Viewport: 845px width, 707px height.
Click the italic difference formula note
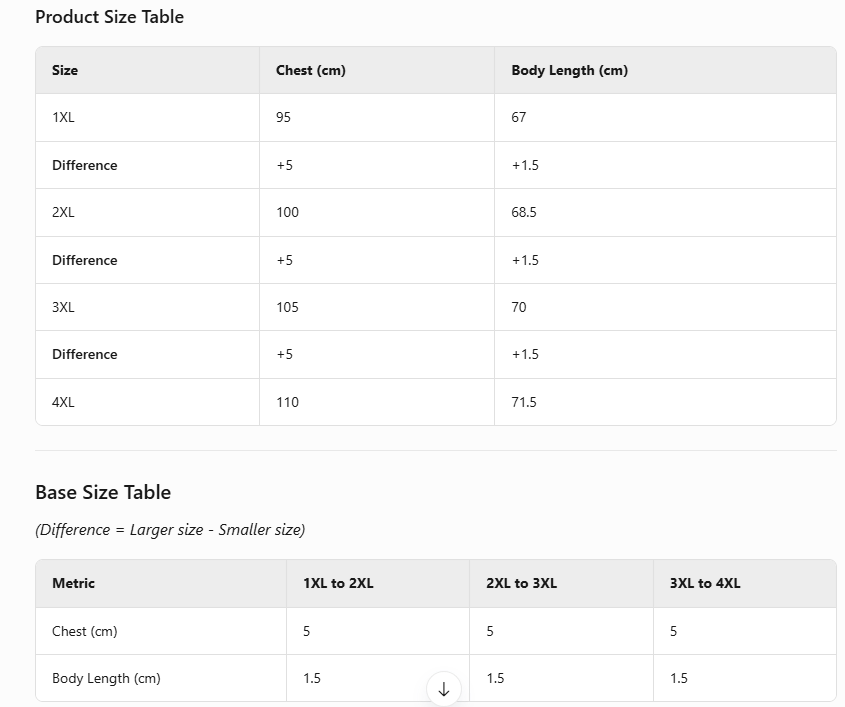[170, 530]
